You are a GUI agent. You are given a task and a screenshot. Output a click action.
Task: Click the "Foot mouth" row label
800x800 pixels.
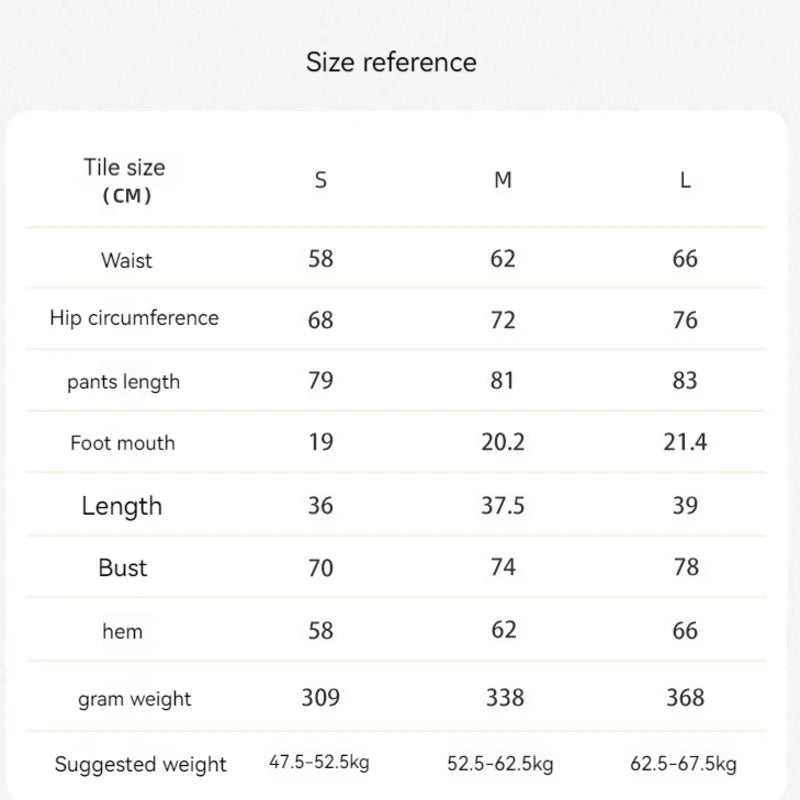[123, 443]
